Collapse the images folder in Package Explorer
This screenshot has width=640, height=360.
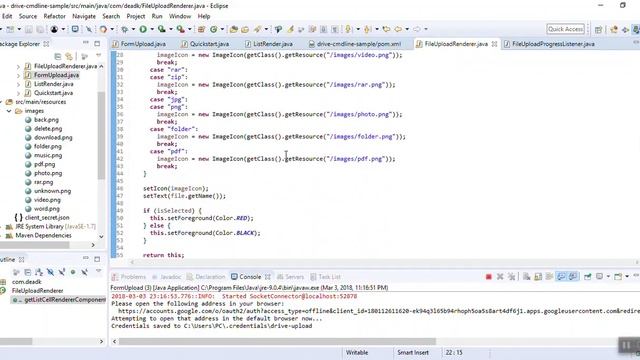point(9,111)
